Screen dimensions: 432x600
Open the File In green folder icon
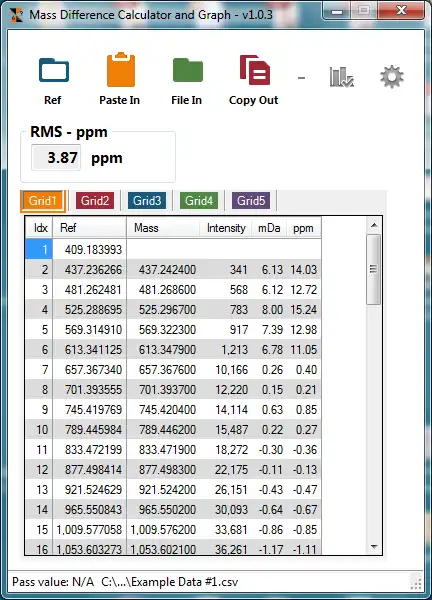187,70
